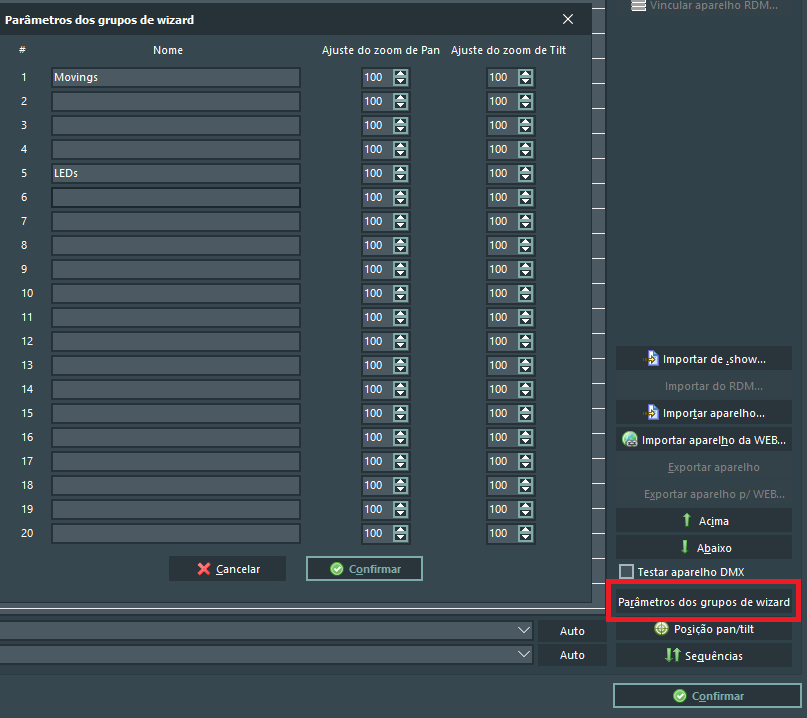This screenshot has height=718, width=807.
Task: Click the Movings group name field
Action: coord(175,77)
